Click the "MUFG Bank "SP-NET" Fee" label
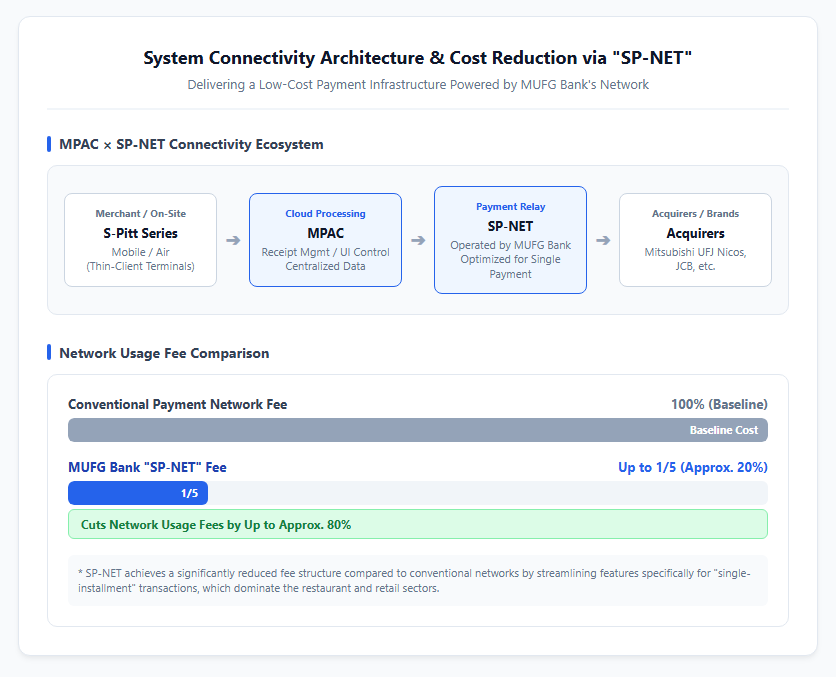The height and width of the screenshot is (677, 836). coord(147,468)
